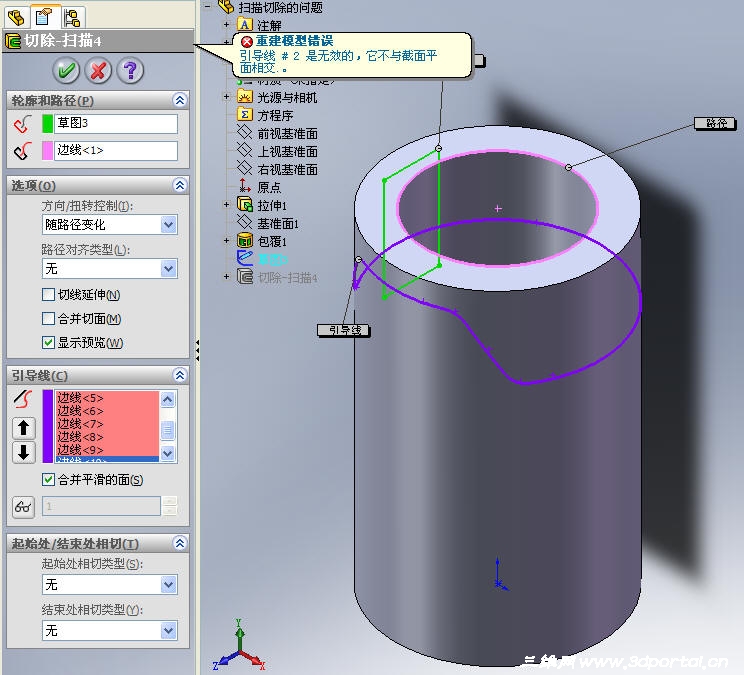This screenshot has height=675, width=744.
Task: Expand the 注解 tree node
Action: coord(226,24)
